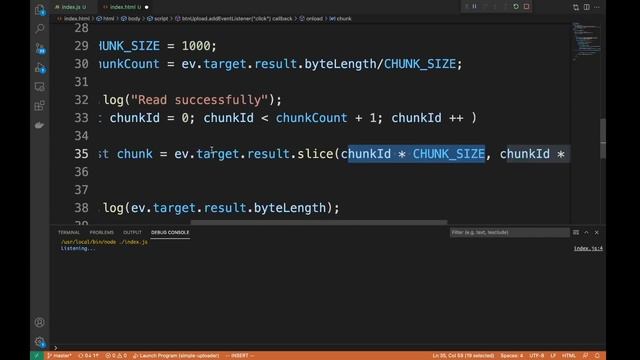Click CHUNK_SIZE on line 30

420,64
